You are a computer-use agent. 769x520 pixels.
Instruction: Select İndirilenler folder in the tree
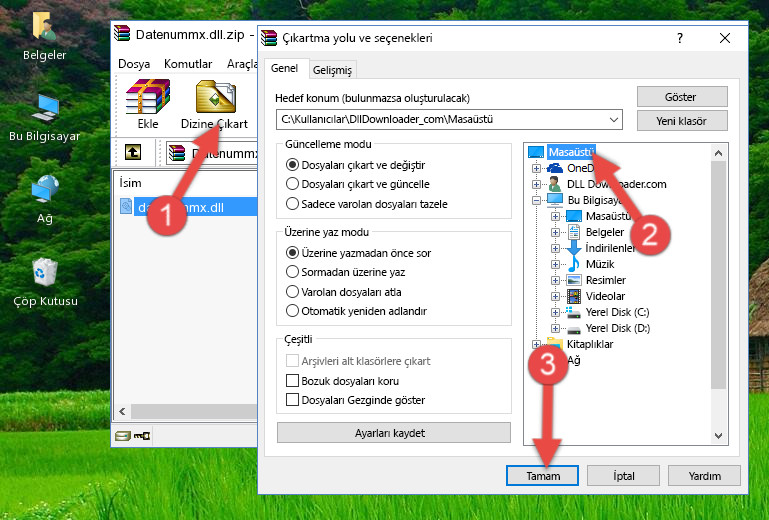611,248
